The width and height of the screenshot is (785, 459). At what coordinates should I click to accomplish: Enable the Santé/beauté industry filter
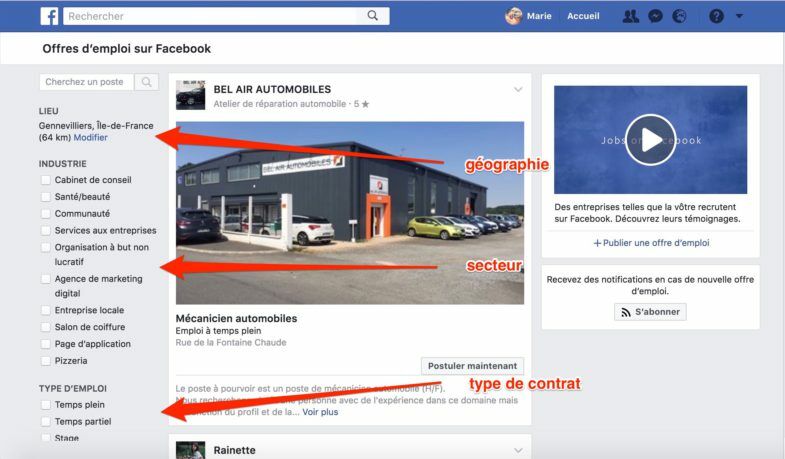click(46, 197)
